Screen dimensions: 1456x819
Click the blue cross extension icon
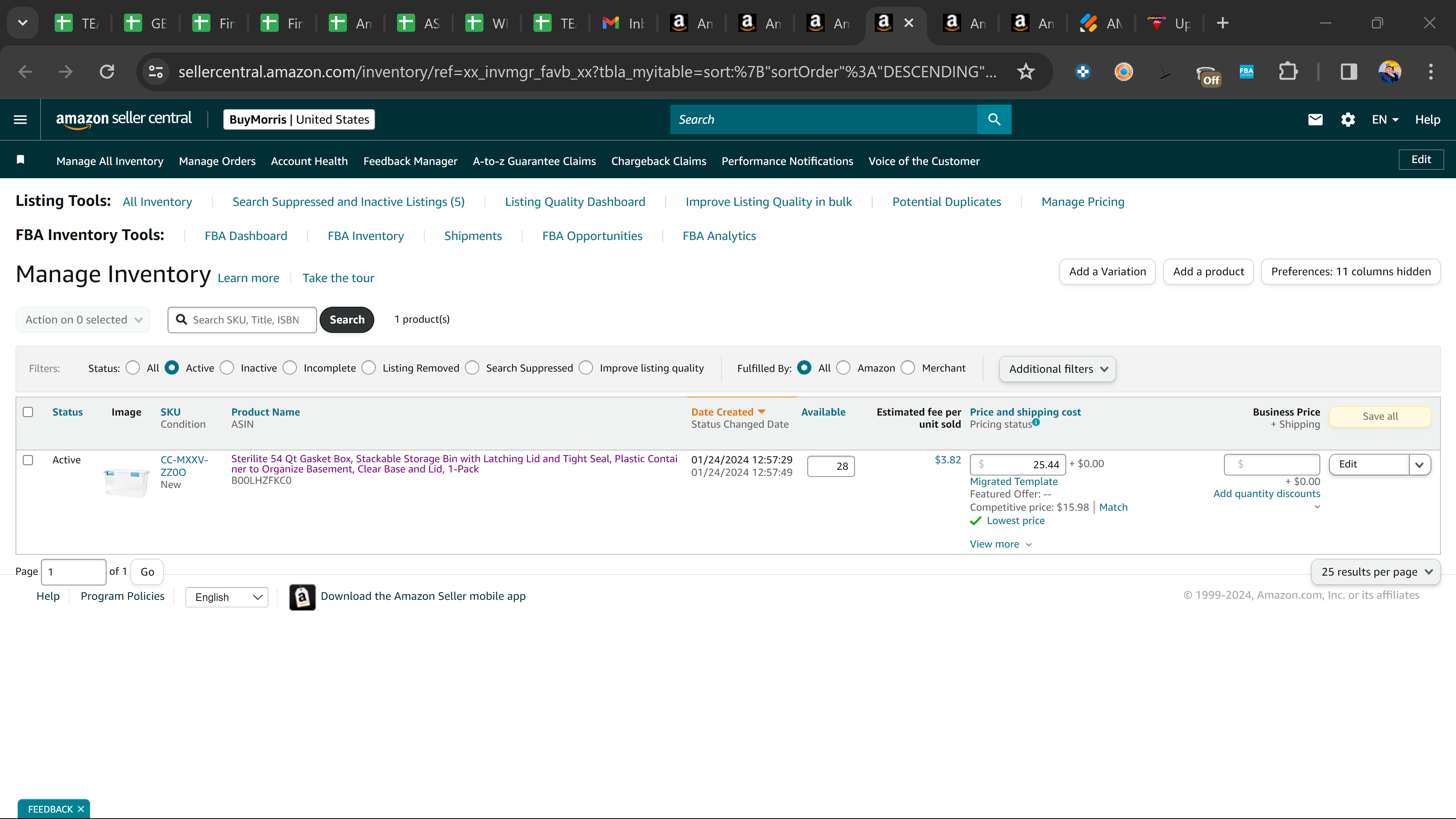click(1083, 72)
